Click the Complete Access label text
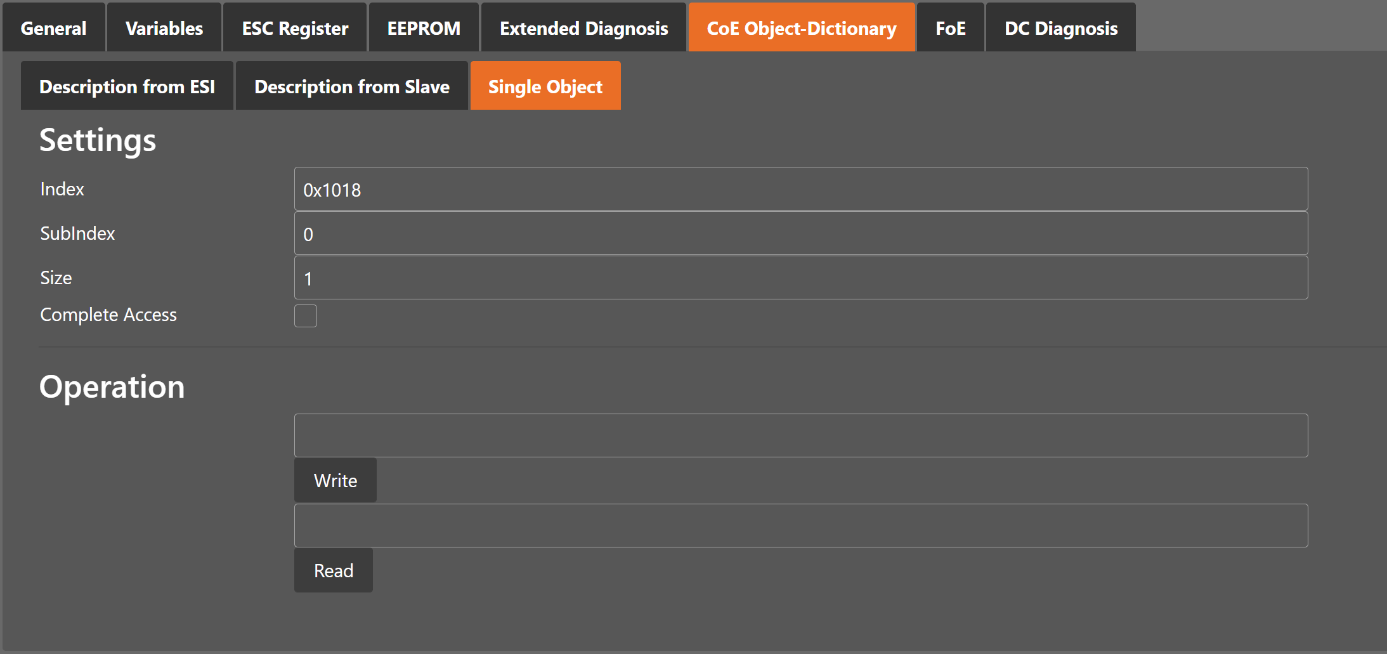 pyautogui.click(x=108, y=315)
